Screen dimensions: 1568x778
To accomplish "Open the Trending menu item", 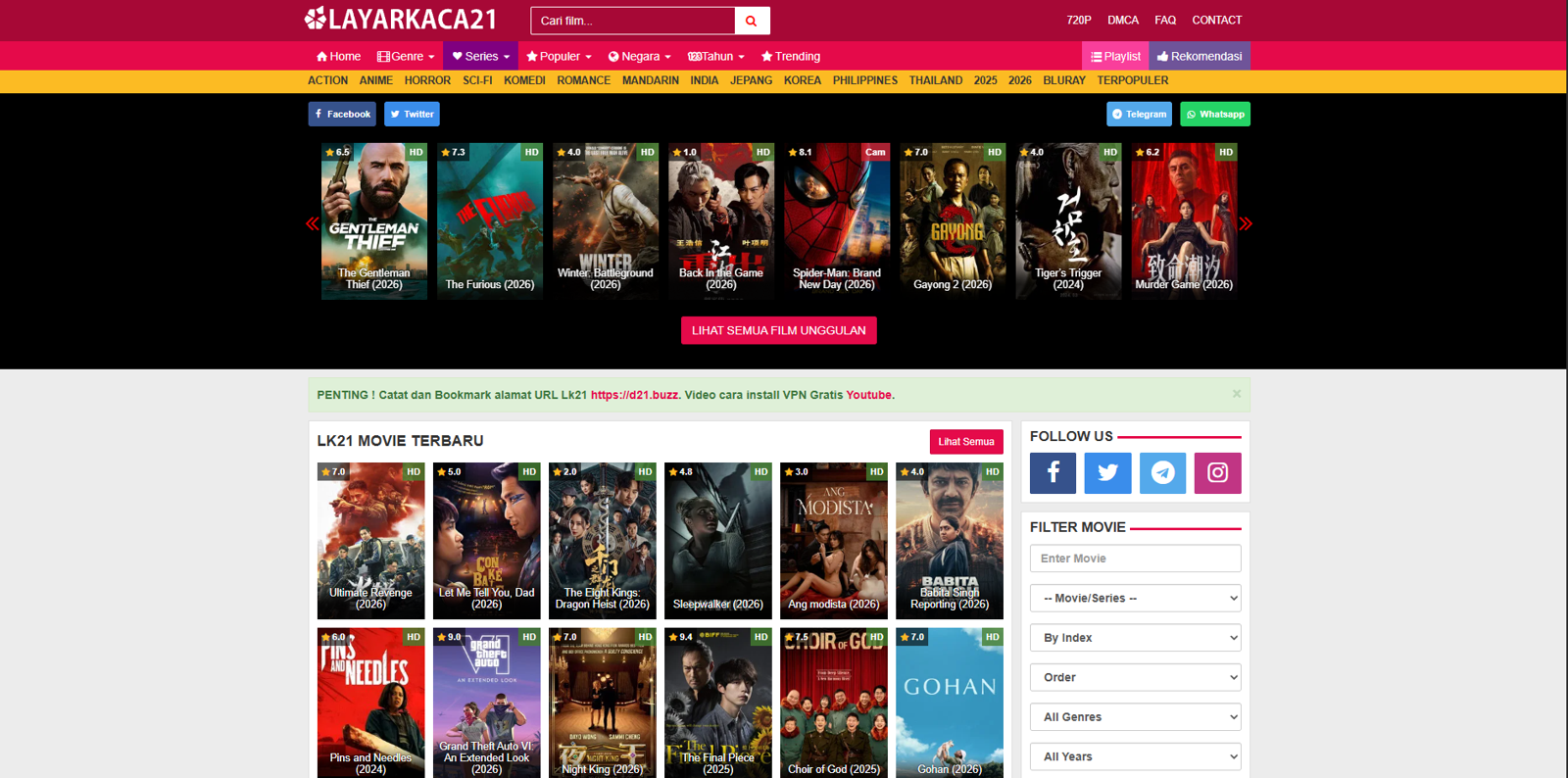I will click(791, 57).
